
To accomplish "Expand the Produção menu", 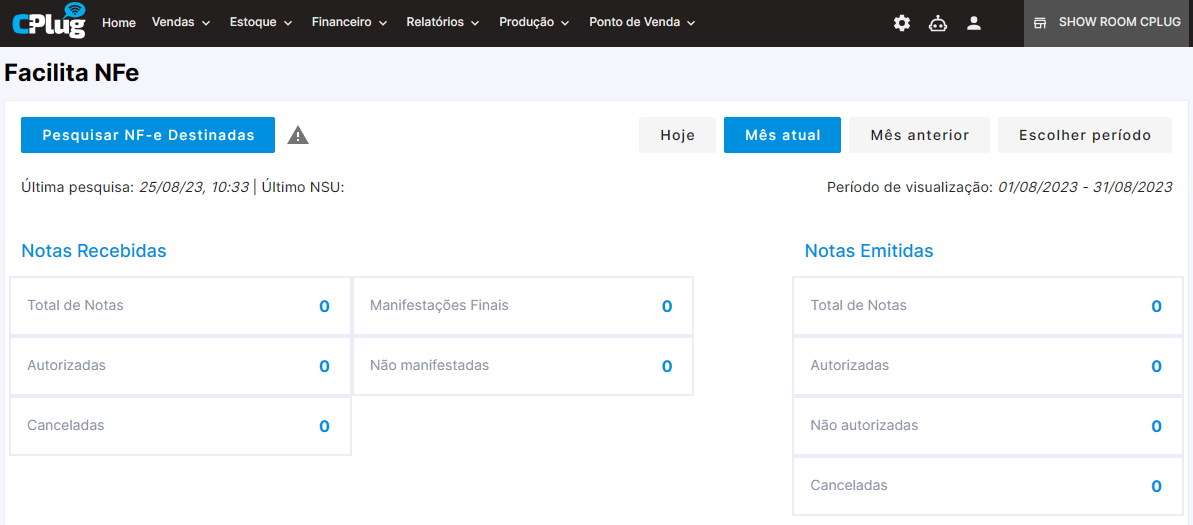I will pyautogui.click(x=534, y=23).
